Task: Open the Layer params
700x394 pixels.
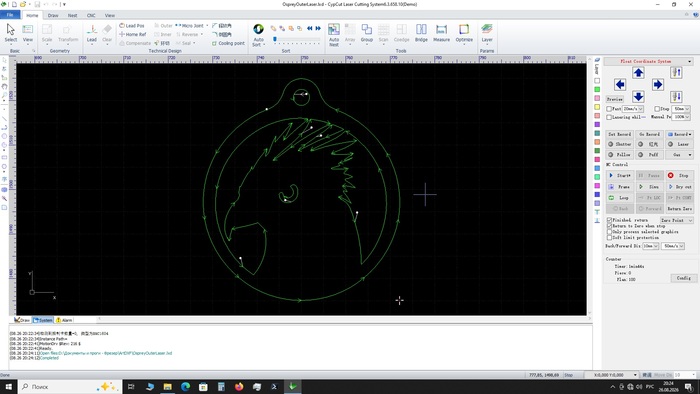Action: [x=487, y=33]
